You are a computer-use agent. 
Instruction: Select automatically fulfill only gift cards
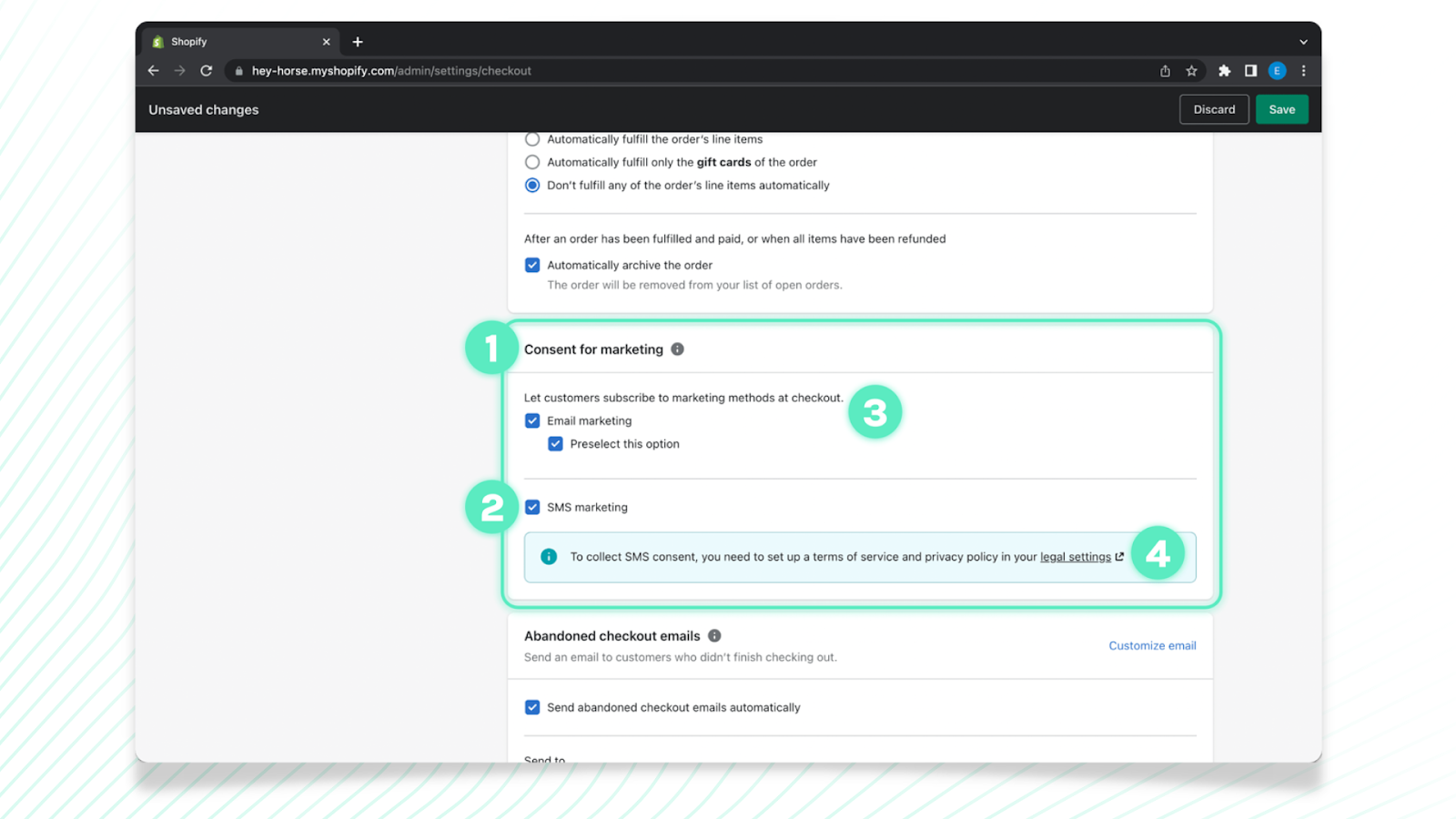click(532, 162)
